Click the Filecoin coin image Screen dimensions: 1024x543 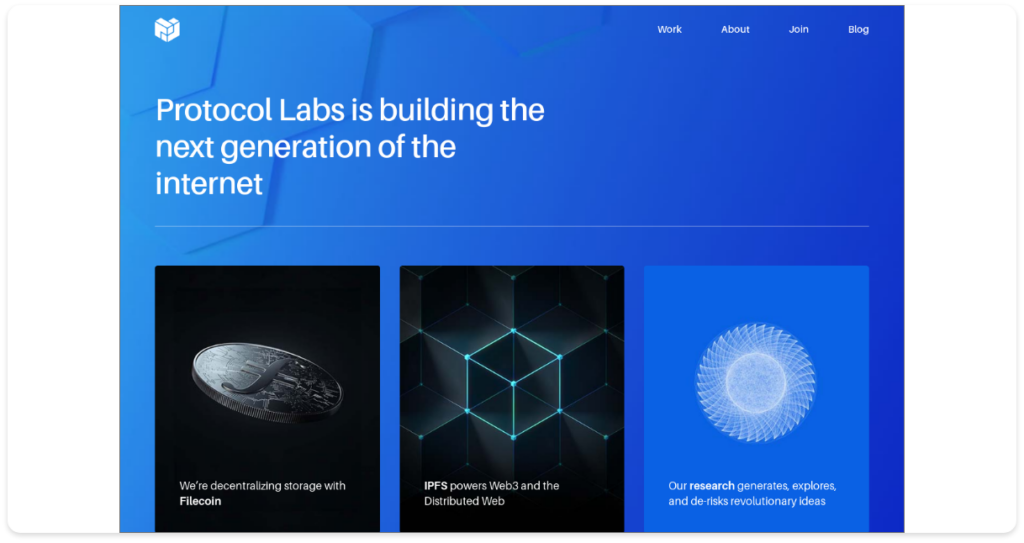coord(267,382)
